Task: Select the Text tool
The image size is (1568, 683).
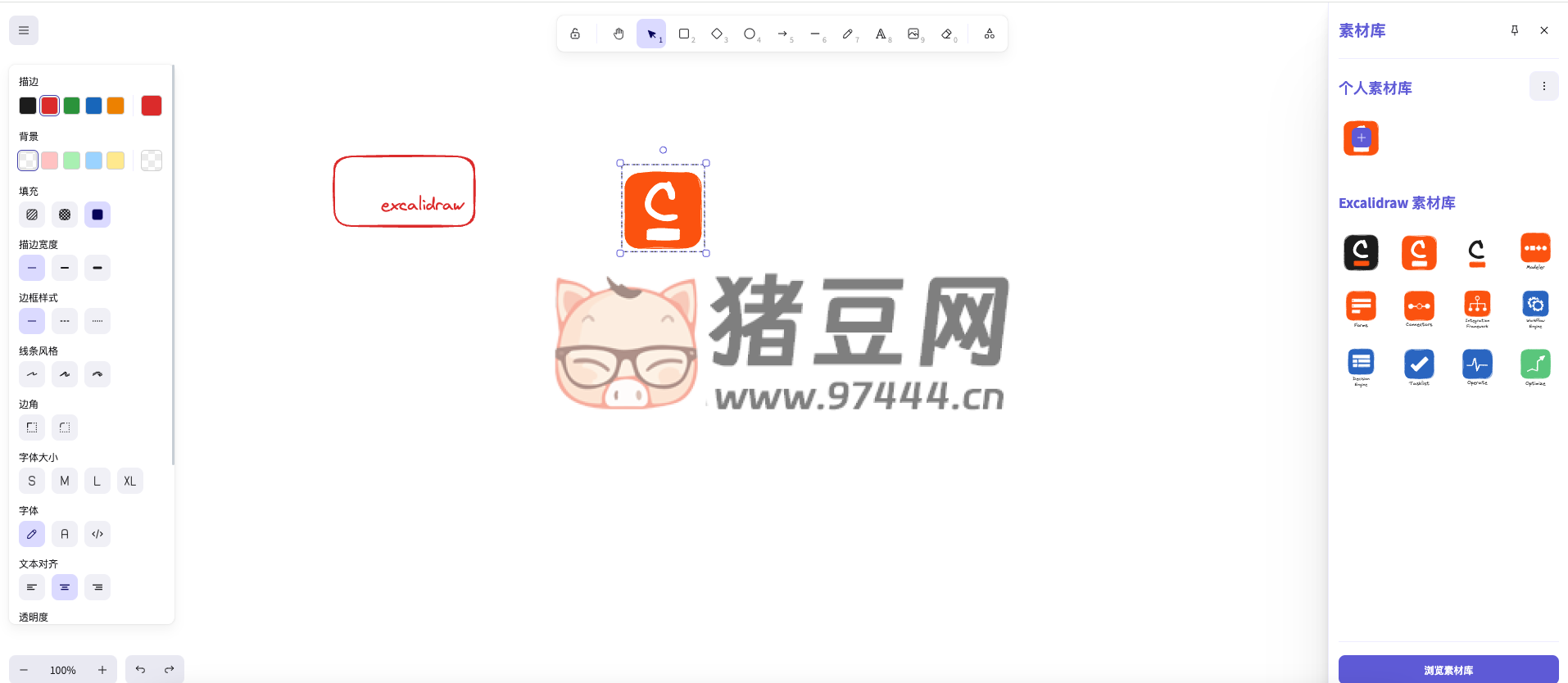Action: pyautogui.click(x=881, y=34)
